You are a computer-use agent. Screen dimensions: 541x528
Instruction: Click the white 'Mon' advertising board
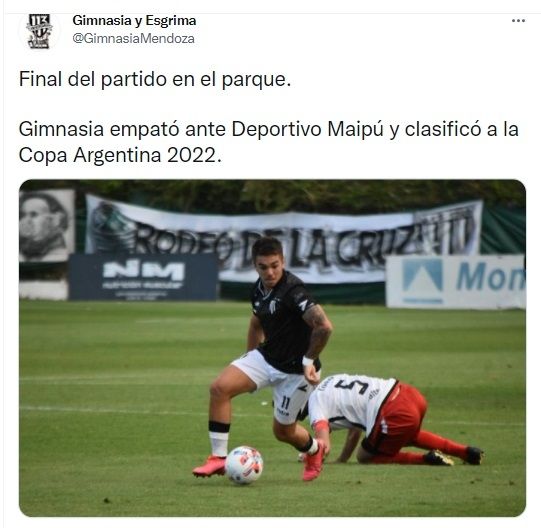coord(455,282)
